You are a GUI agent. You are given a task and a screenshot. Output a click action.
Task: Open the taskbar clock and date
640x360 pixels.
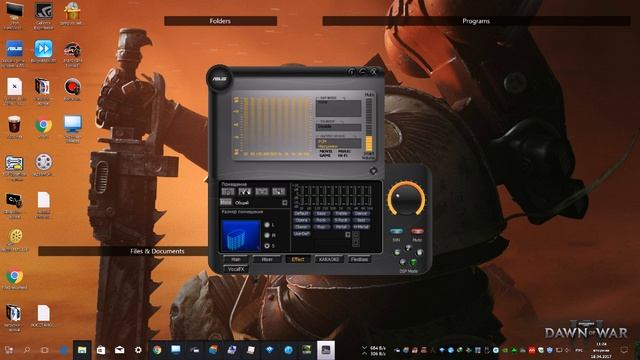click(x=601, y=350)
